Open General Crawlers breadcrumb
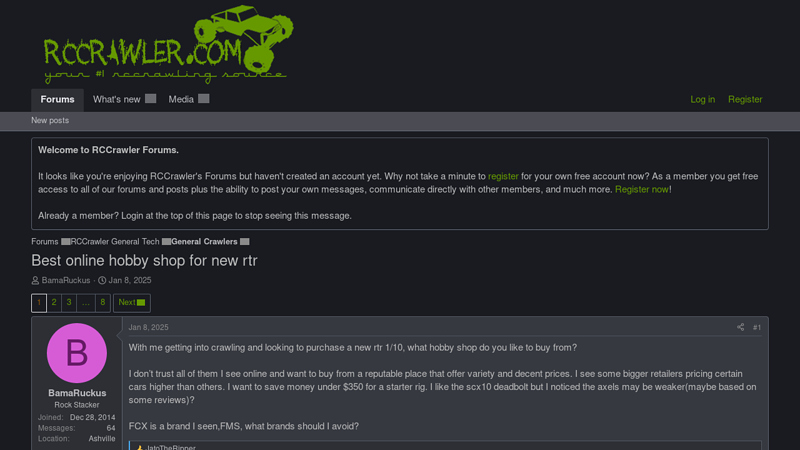The width and height of the screenshot is (800, 450). tap(204, 242)
